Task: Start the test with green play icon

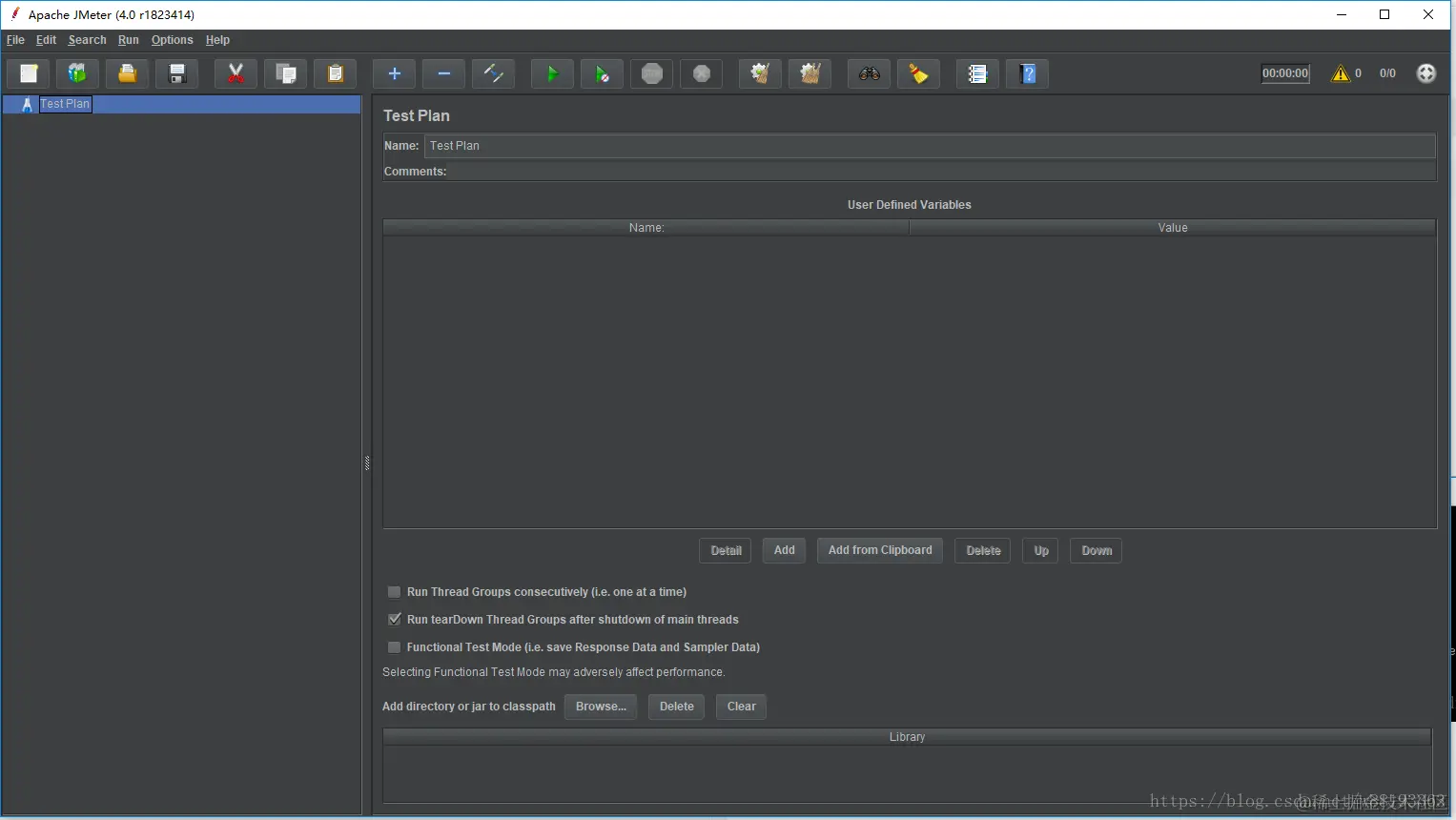Action: click(552, 73)
